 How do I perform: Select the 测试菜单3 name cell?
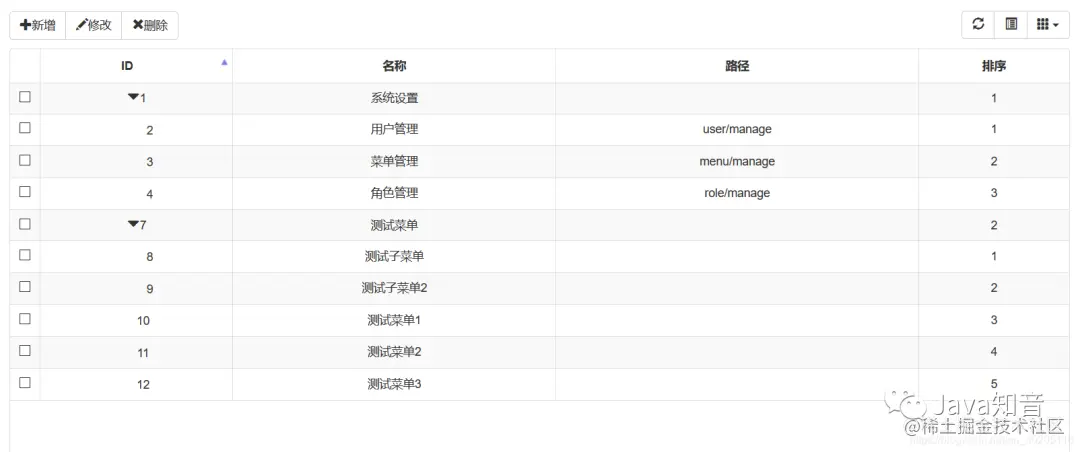394,384
